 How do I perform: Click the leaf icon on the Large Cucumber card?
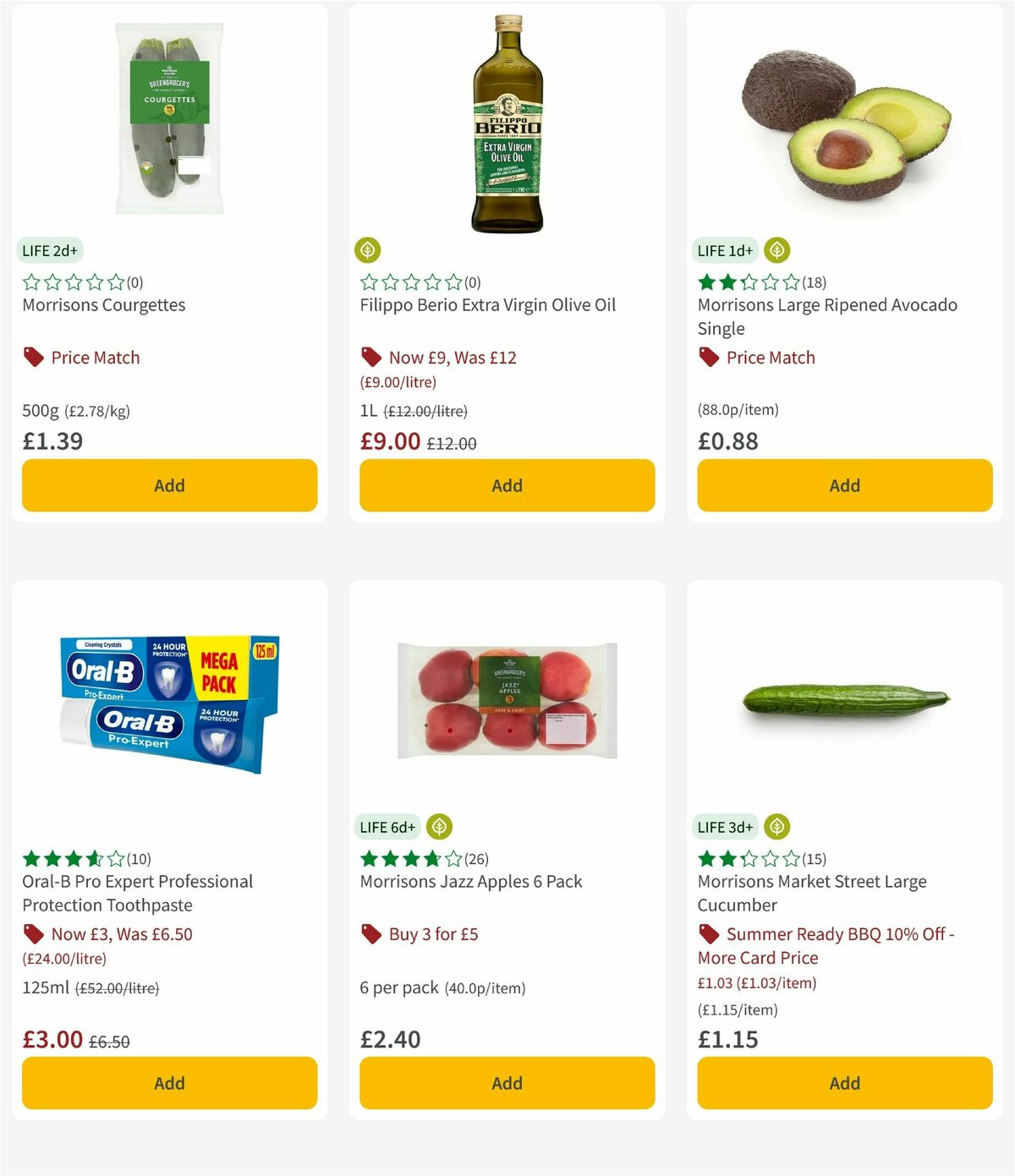point(776,827)
